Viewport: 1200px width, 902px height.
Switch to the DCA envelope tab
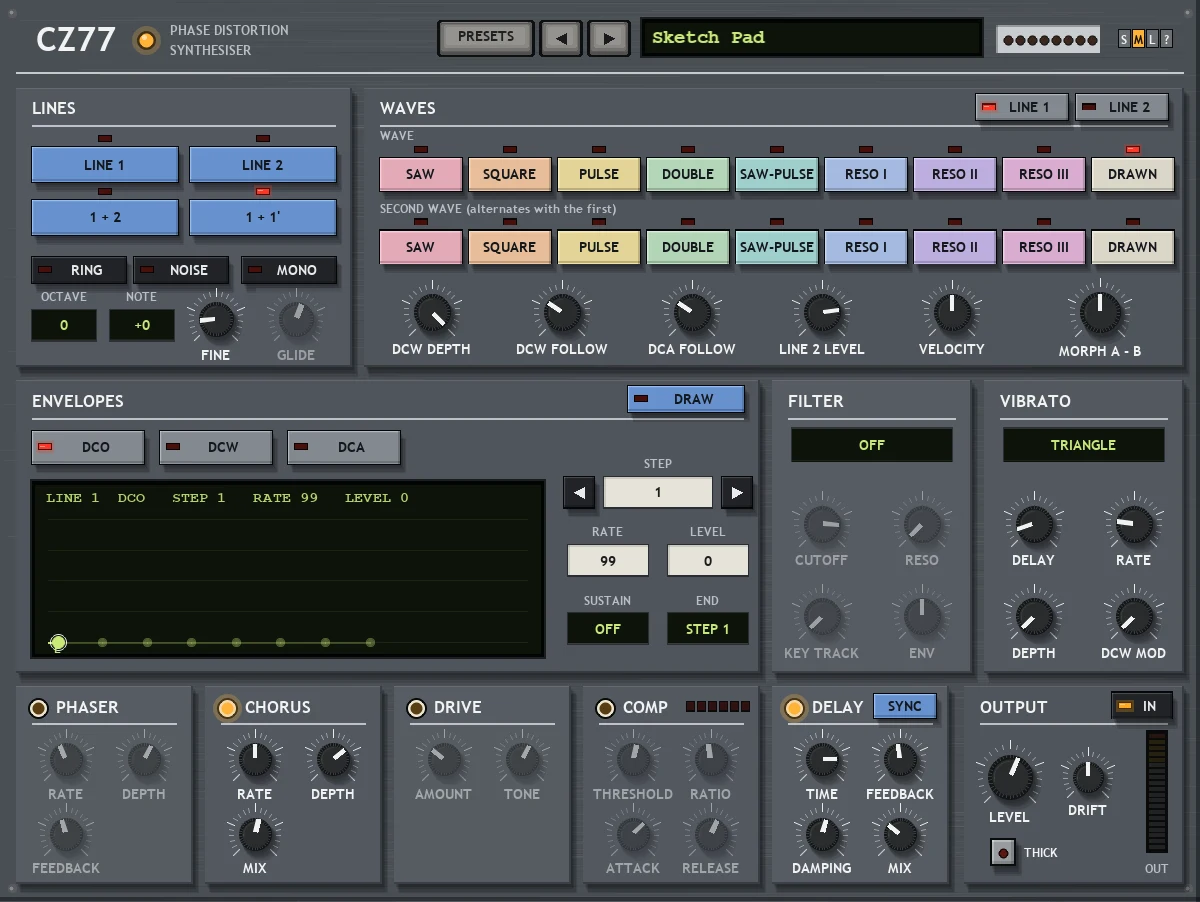pyautogui.click(x=344, y=447)
